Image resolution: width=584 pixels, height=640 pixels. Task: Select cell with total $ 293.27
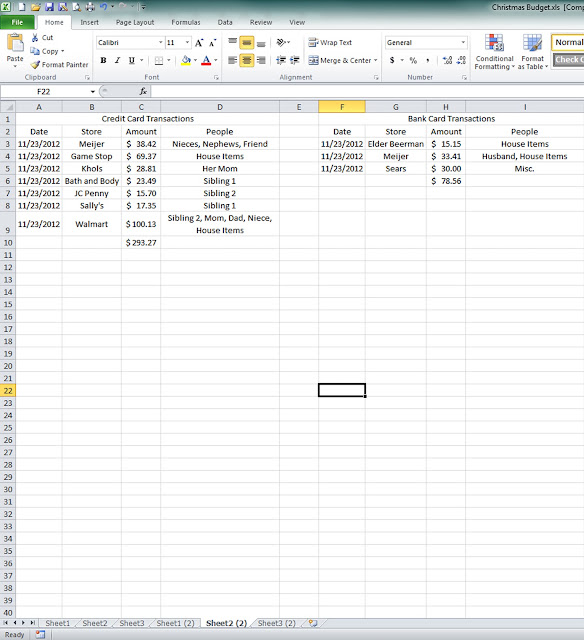click(x=141, y=242)
